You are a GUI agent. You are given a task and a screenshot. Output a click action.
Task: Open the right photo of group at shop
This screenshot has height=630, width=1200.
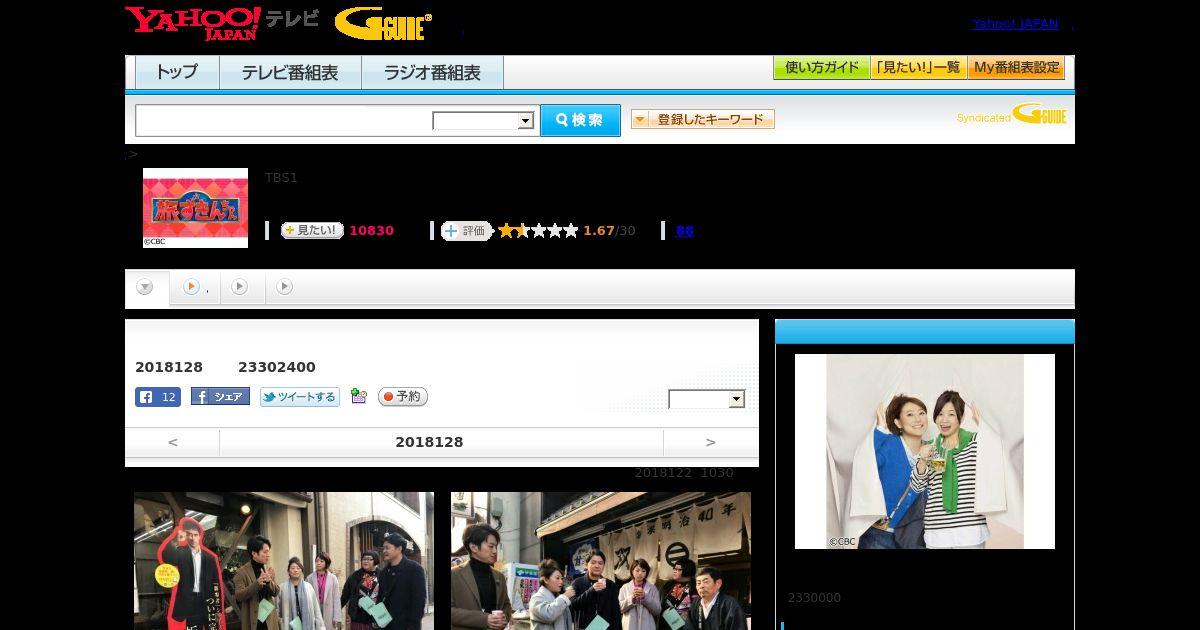click(x=601, y=561)
